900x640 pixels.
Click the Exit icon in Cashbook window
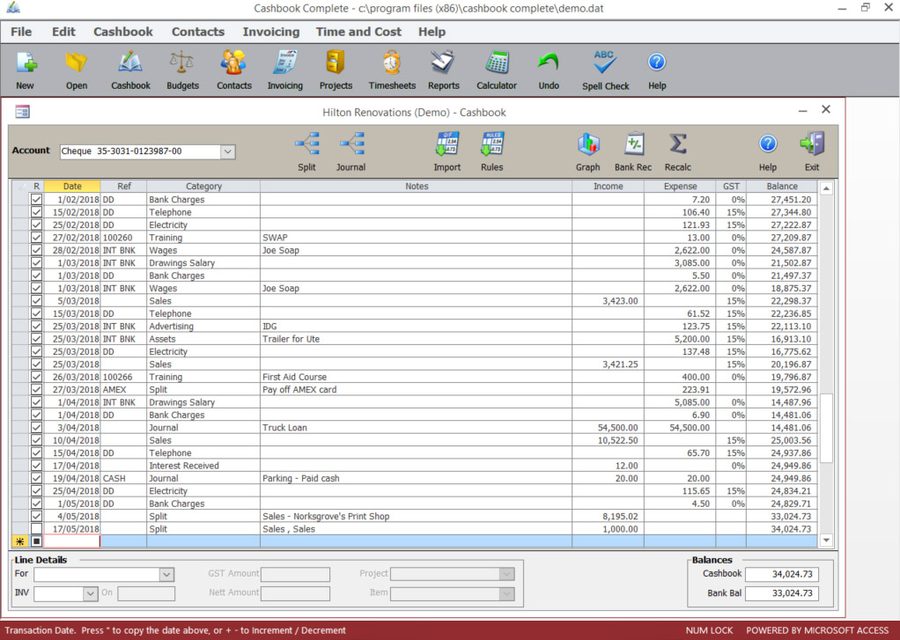pos(812,143)
